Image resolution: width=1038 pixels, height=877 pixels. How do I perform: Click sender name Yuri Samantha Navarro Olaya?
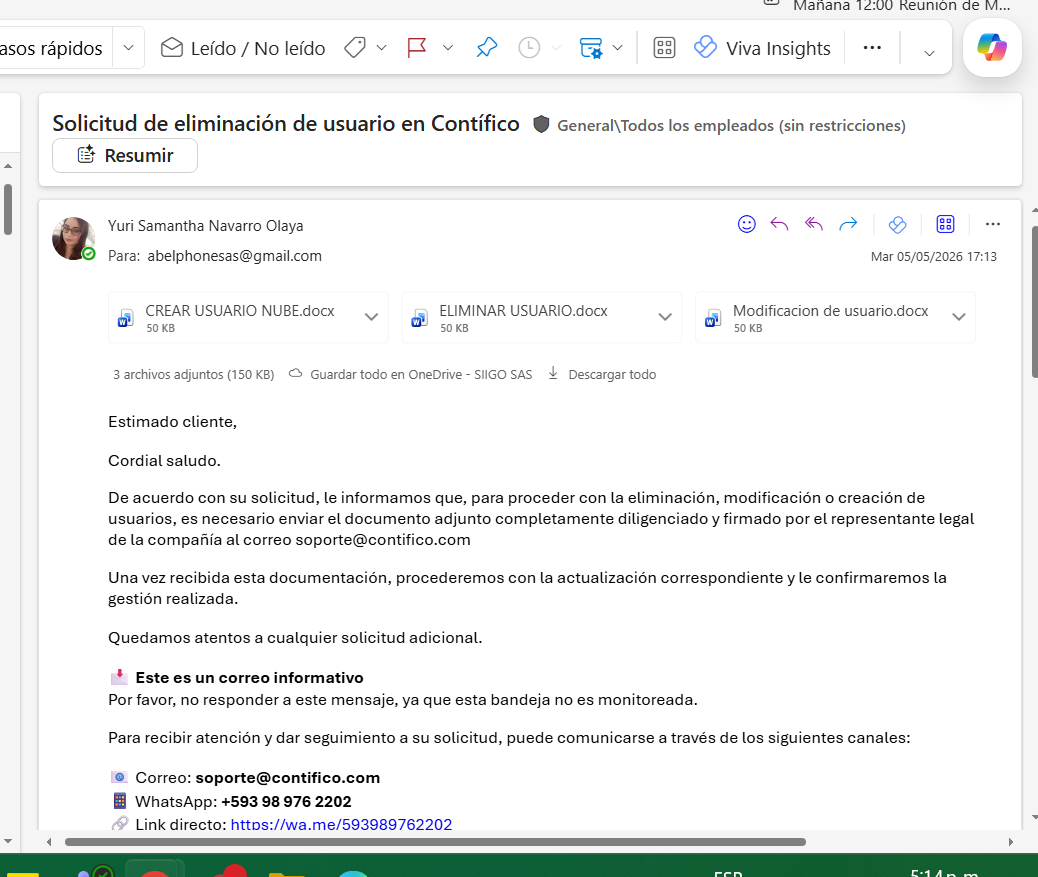[x=205, y=226]
